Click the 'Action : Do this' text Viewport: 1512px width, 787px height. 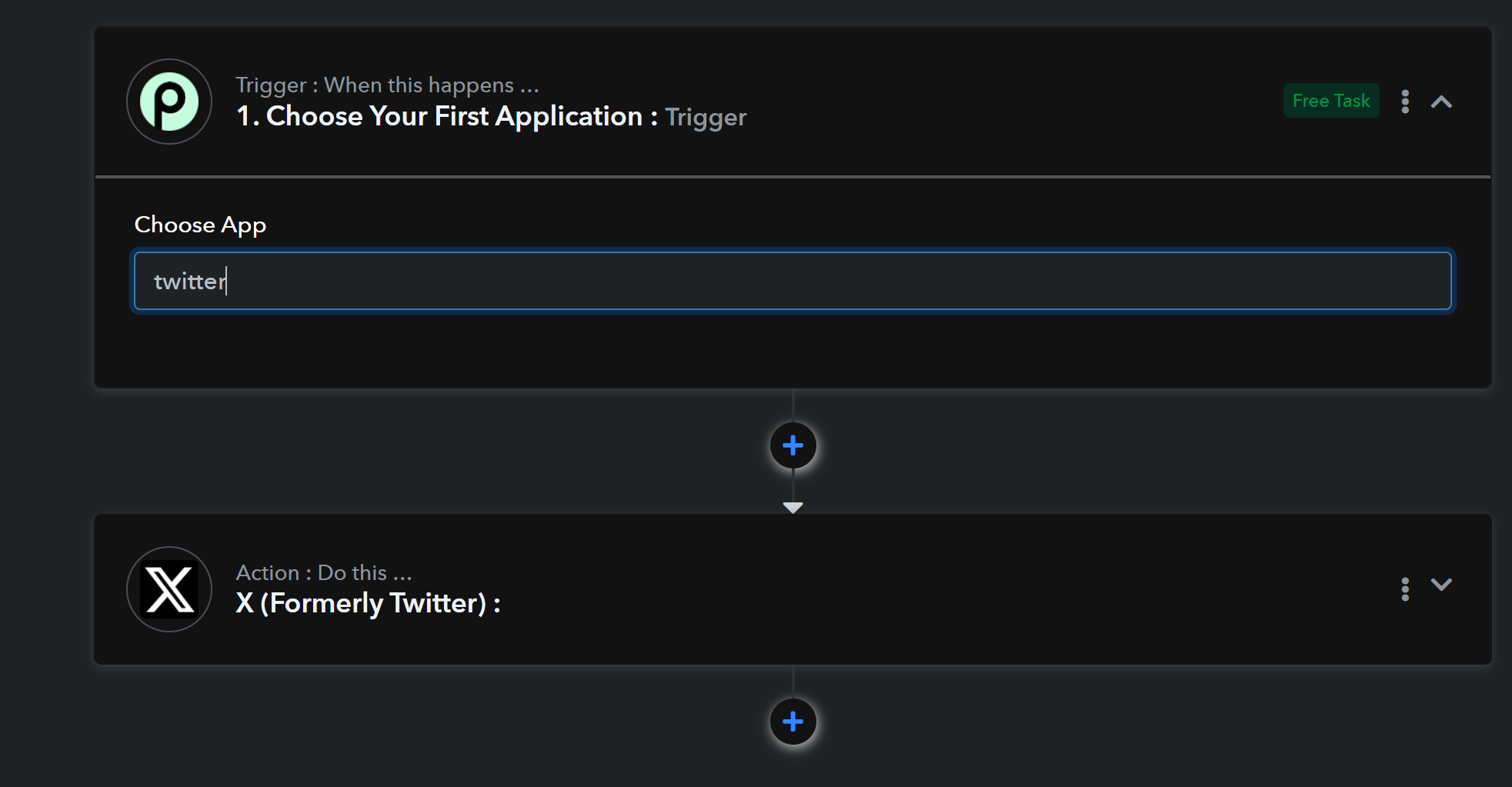tap(324, 572)
